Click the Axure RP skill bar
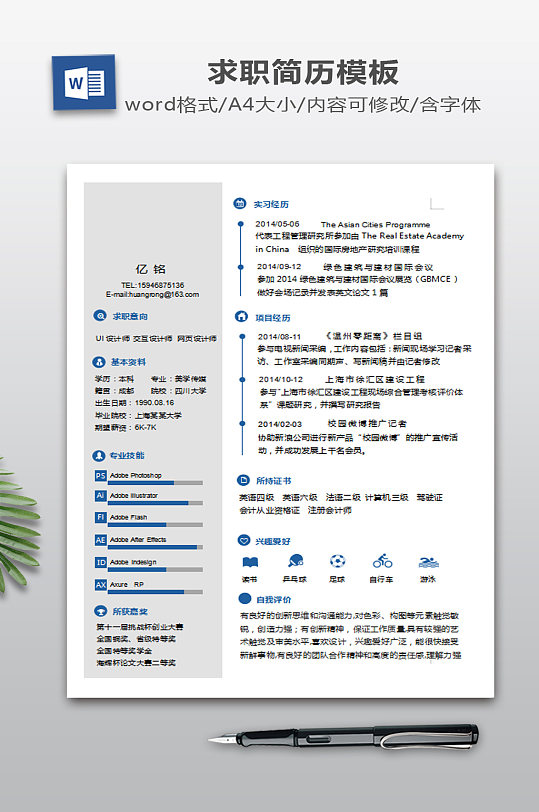 [155, 591]
